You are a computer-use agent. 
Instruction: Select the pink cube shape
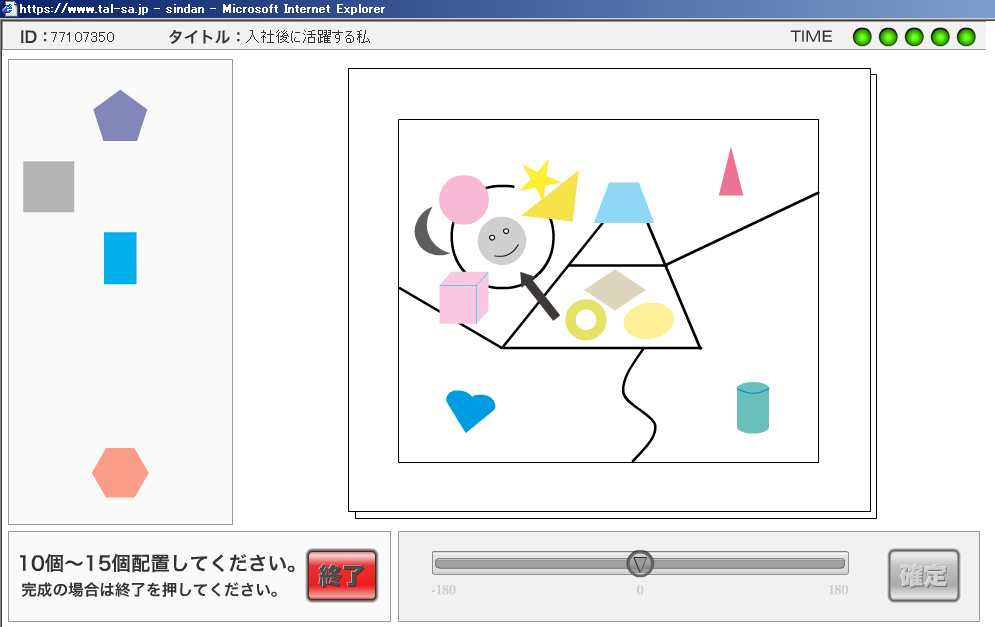click(x=462, y=299)
